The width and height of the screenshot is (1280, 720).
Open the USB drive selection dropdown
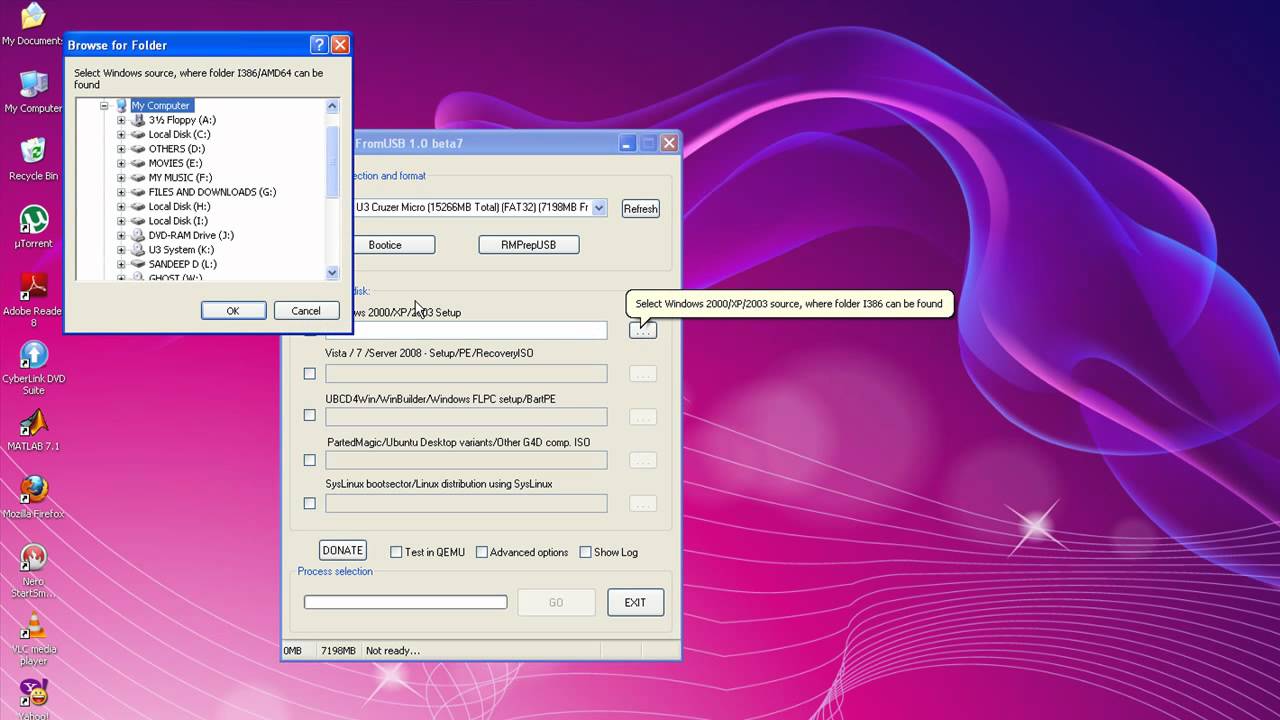(x=599, y=208)
